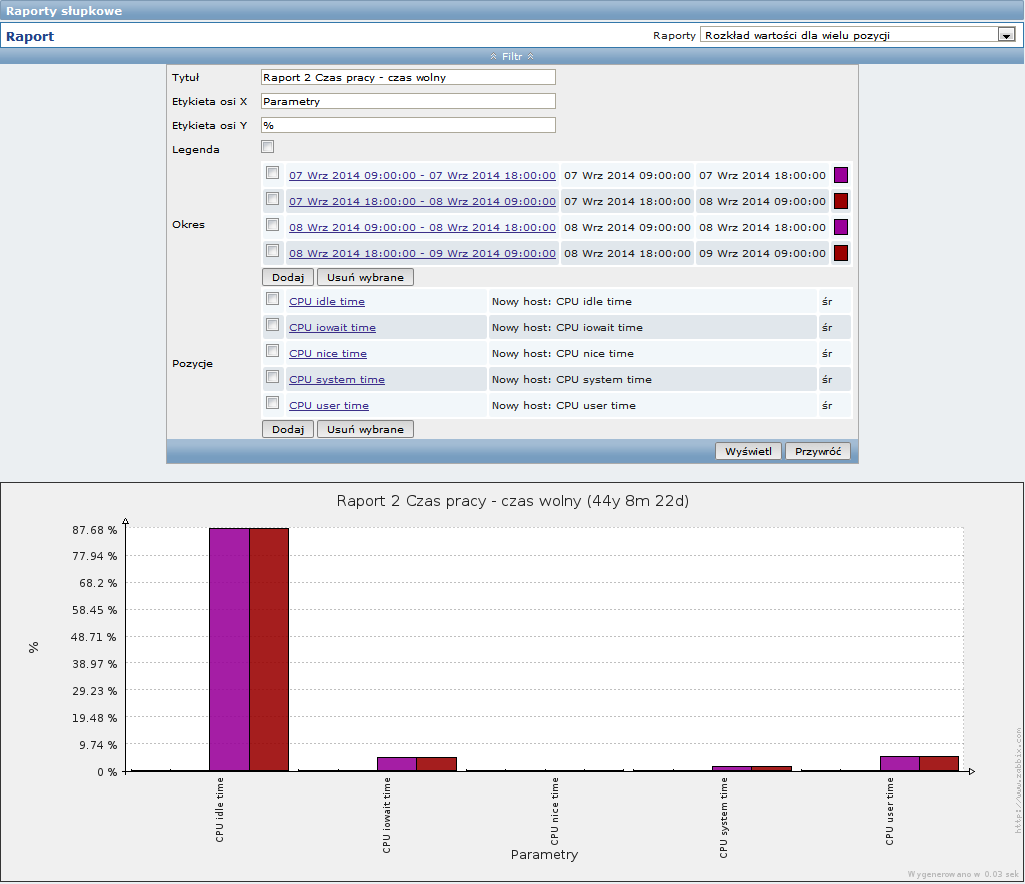Edit the Etykieta osi Y field
Screen dimensions: 1025x884
(x=408, y=125)
